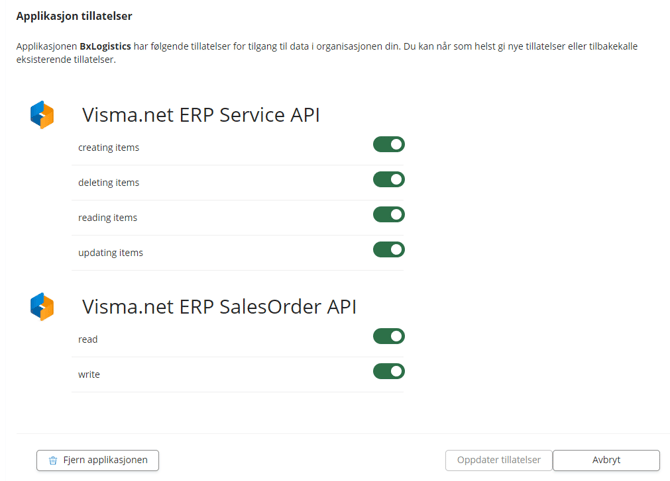Click the trash icon in Fjern applikasjonen

[53, 460]
